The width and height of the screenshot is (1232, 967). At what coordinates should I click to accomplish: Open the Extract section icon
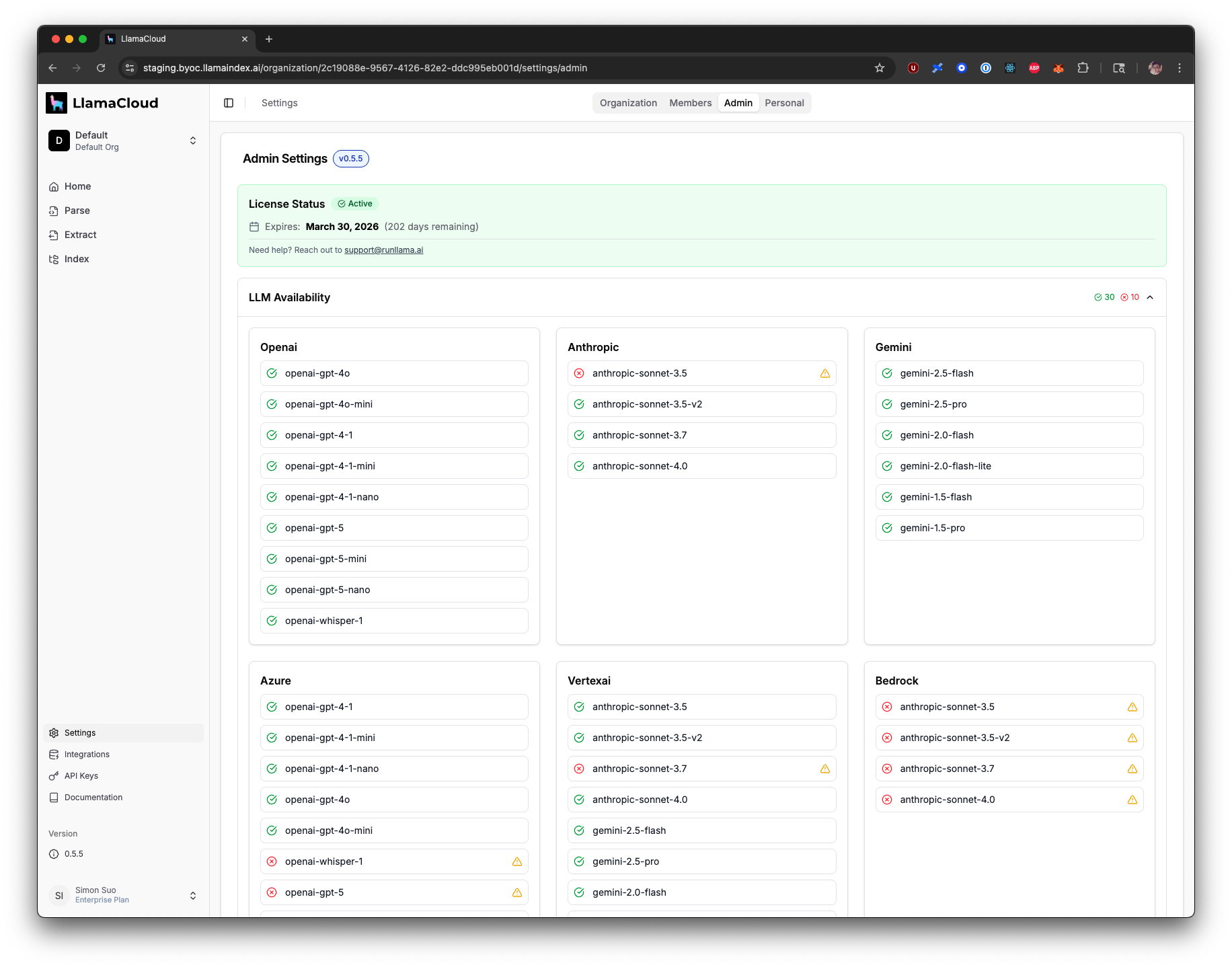[x=54, y=235]
